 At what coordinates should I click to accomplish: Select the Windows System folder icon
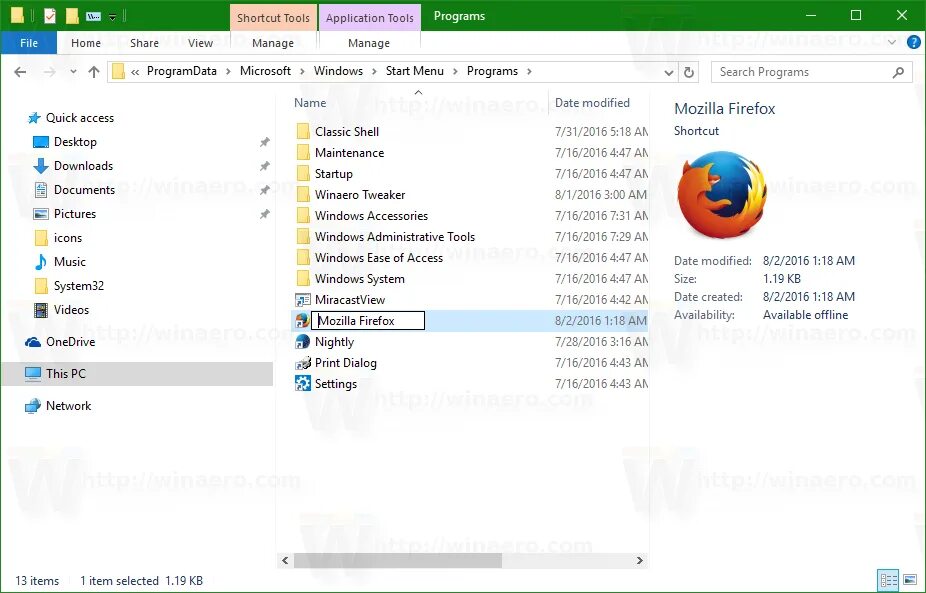(x=302, y=279)
